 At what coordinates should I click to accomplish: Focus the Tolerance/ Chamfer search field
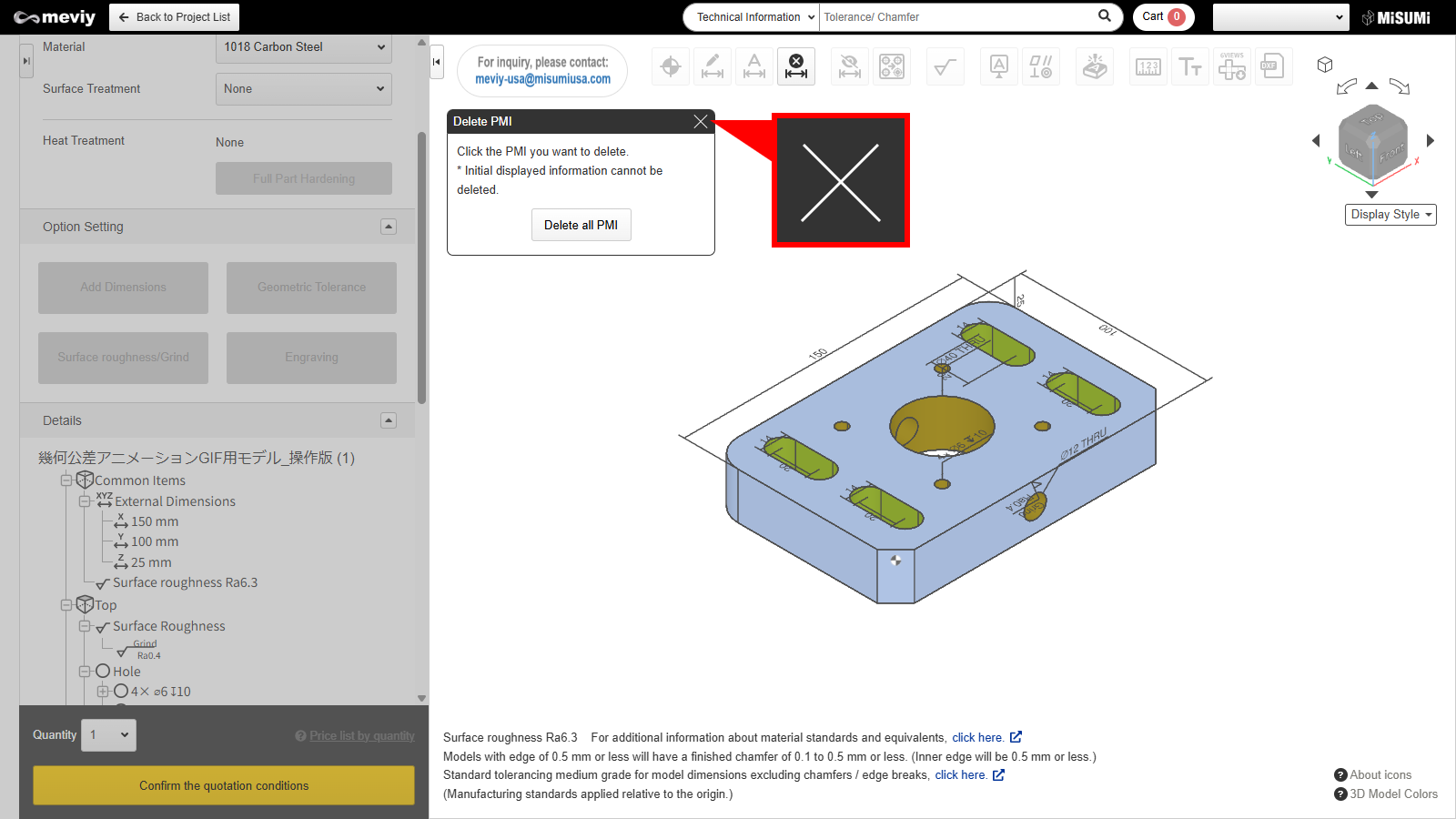click(955, 16)
